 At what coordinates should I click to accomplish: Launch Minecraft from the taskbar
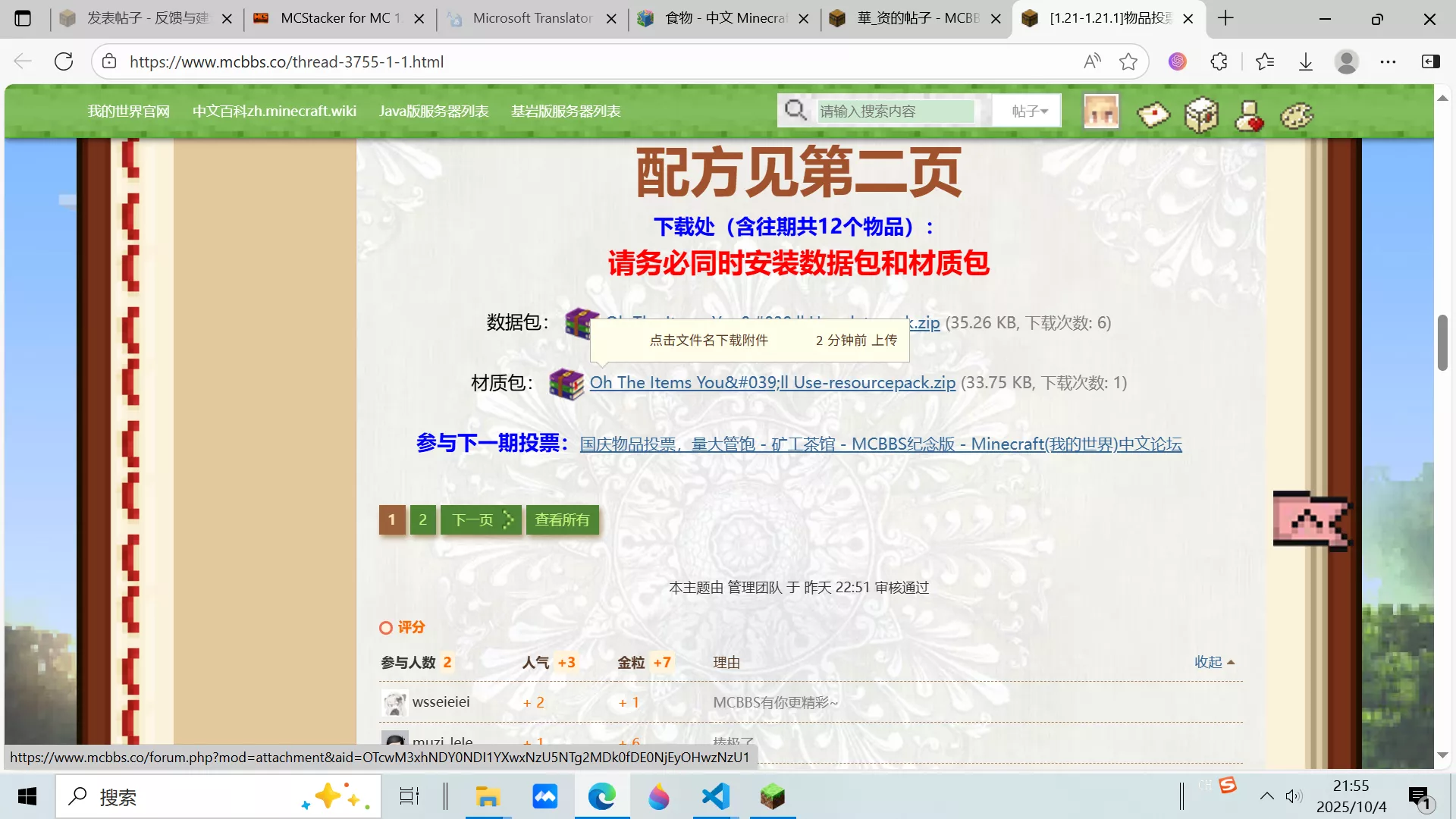(x=772, y=796)
